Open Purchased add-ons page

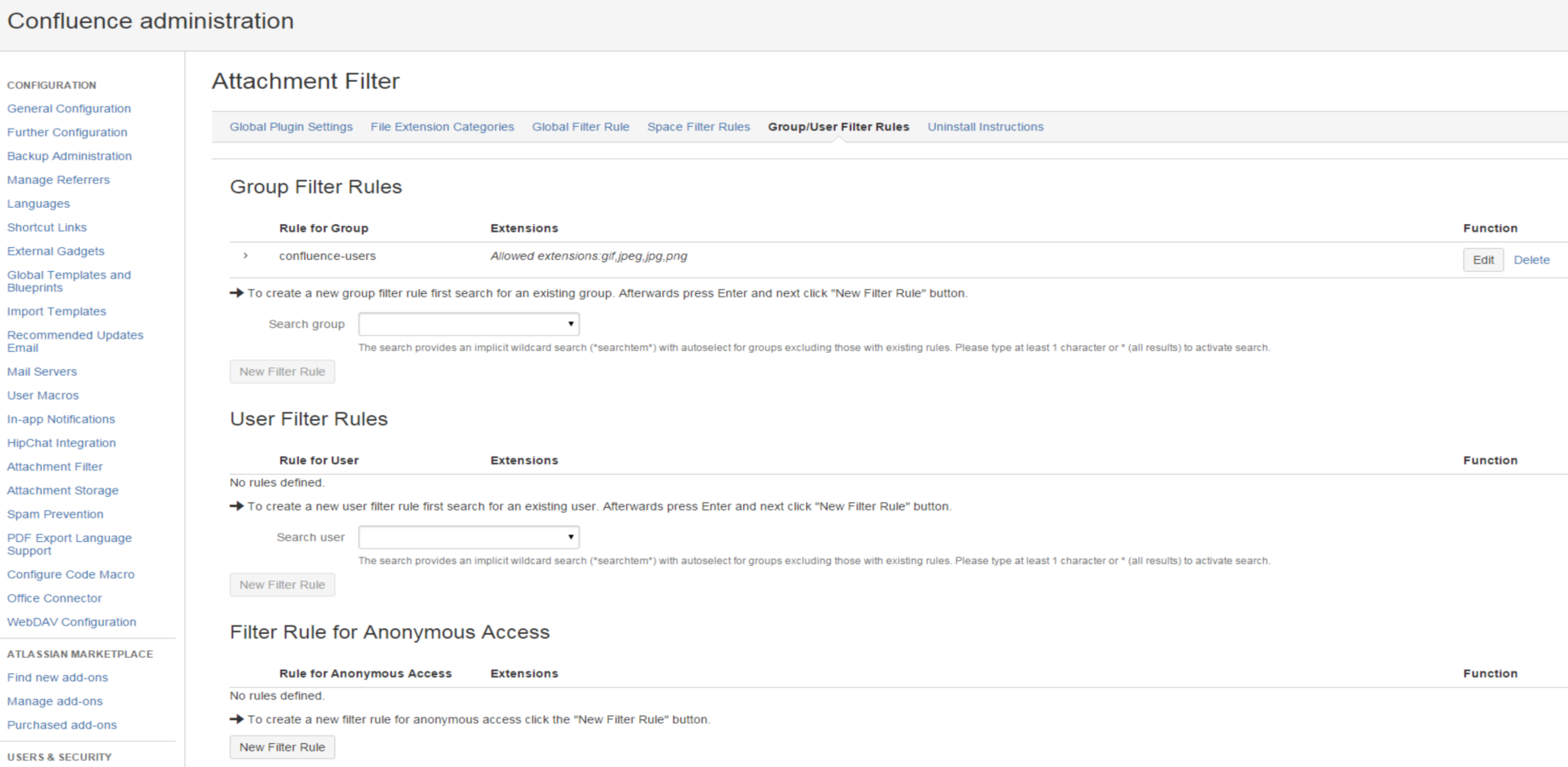coord(61,725)
